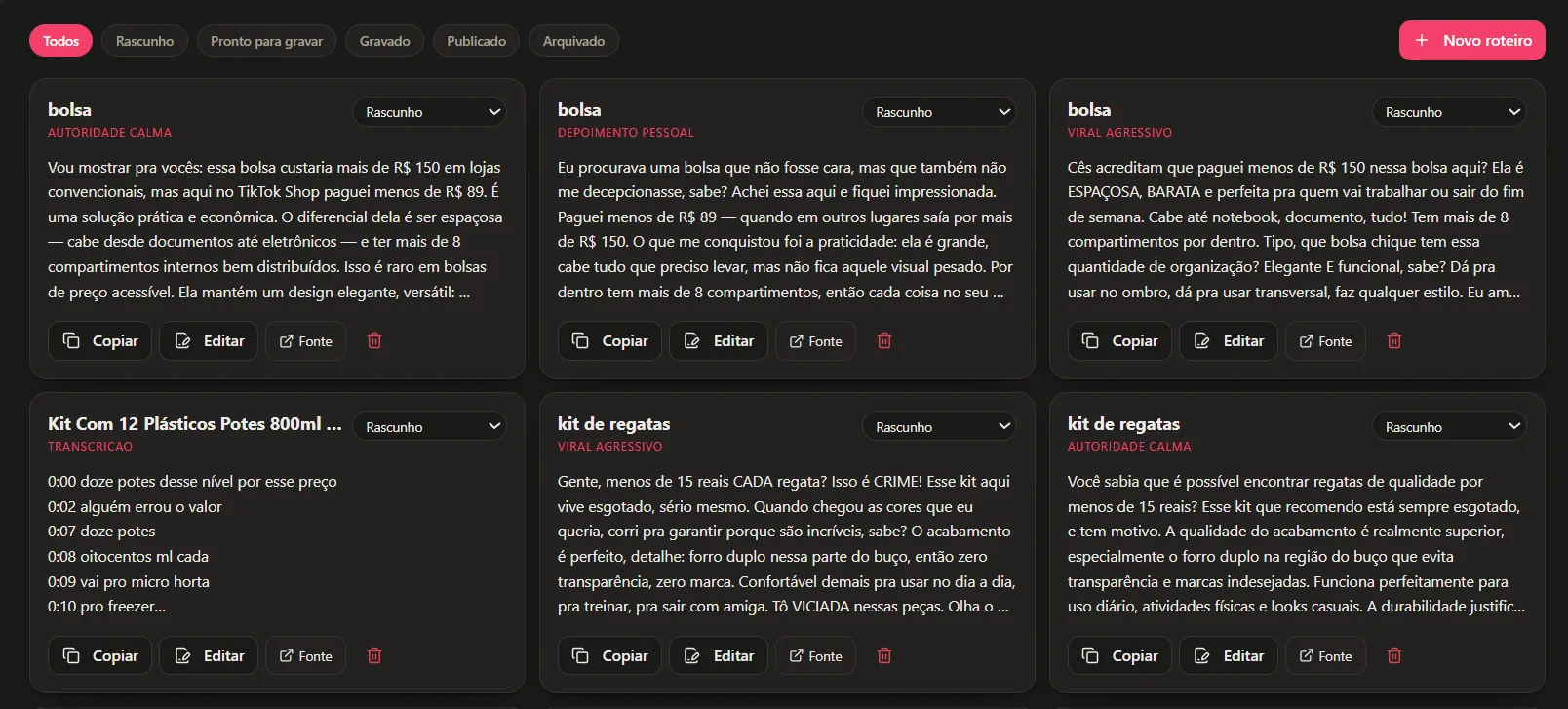Image resolution: width=1568 pixels, height=709 pixels.
Task: Copy the bolsa Autoridade Calma script
Action: click(x=99, y=340)
